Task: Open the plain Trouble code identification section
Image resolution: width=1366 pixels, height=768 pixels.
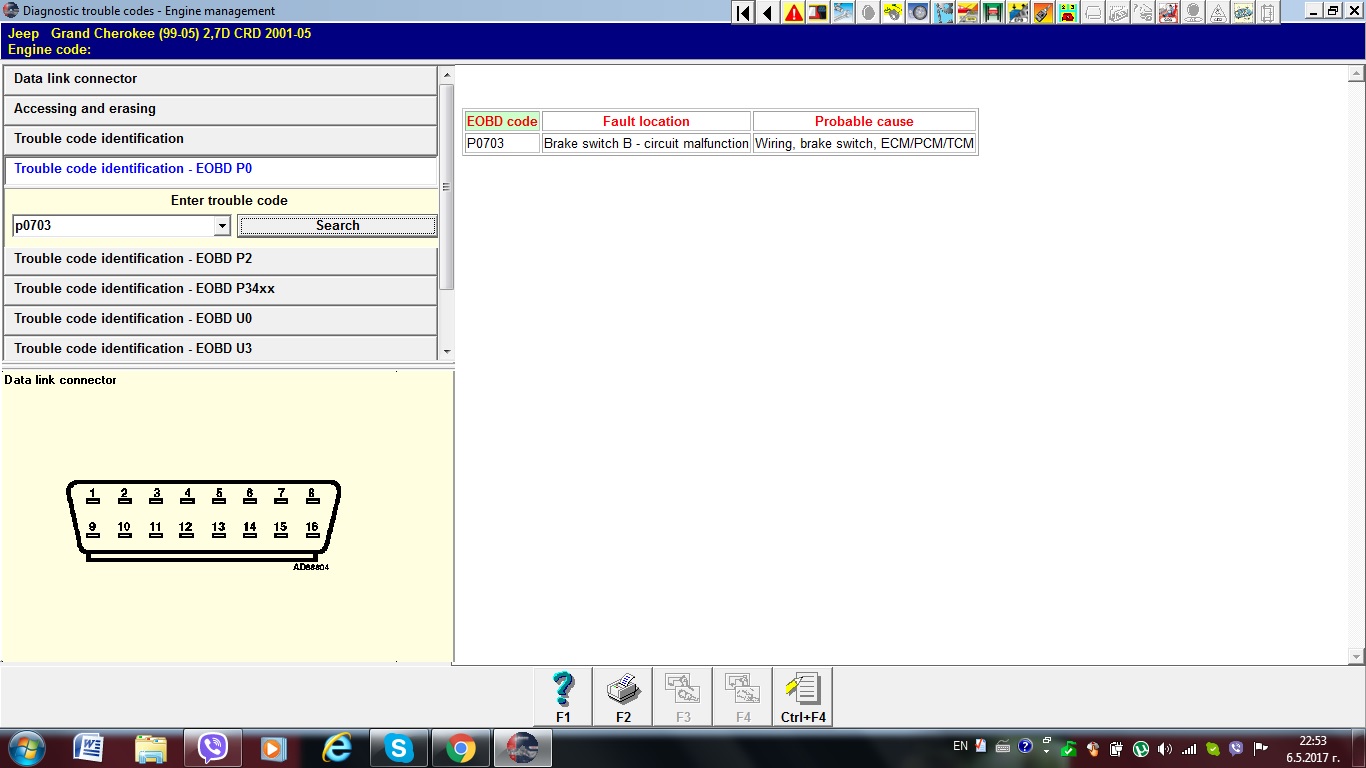Action: point(220,139)
